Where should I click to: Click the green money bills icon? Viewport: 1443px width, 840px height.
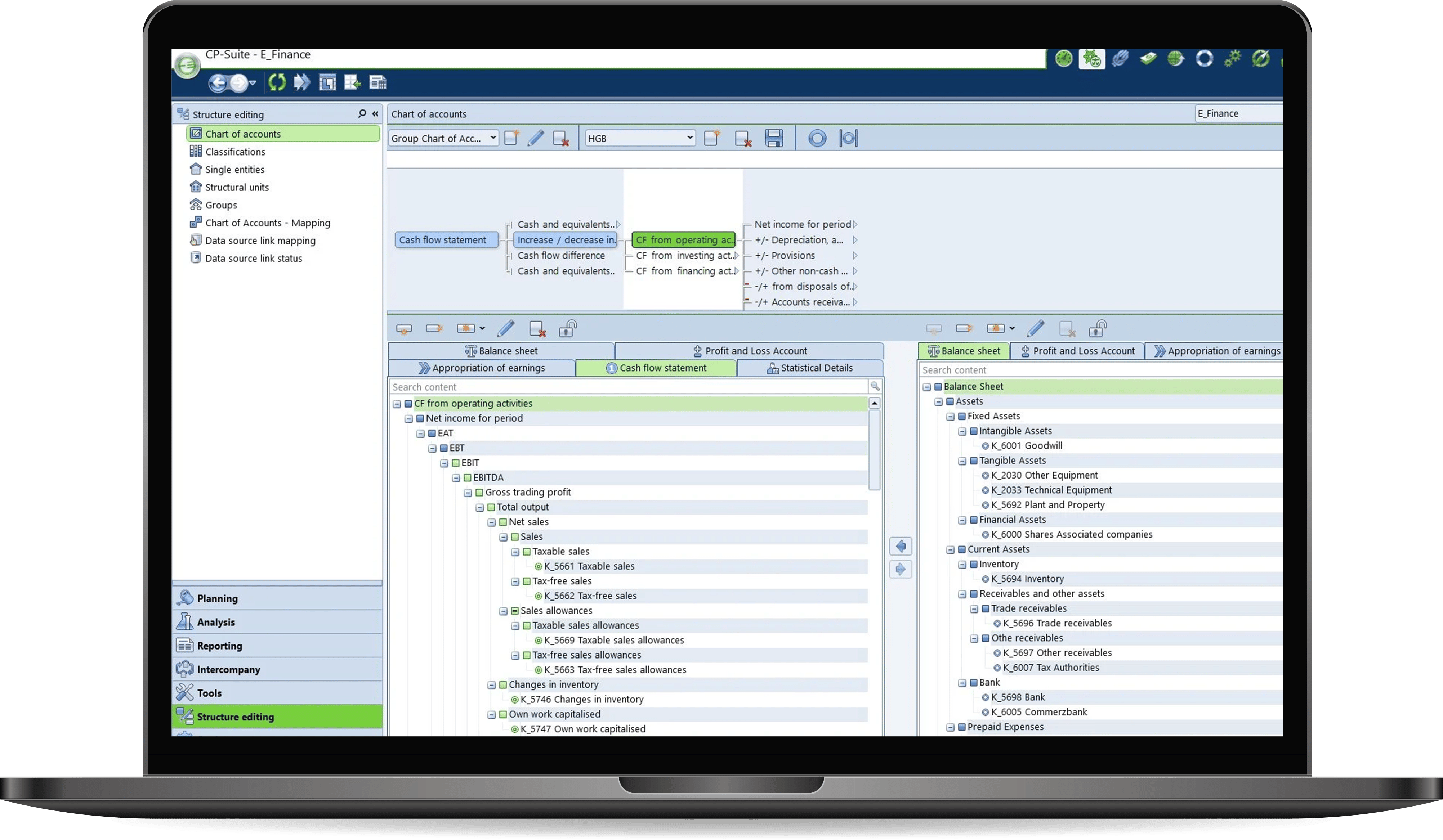pyautogui.click(x=1148, y=58)
